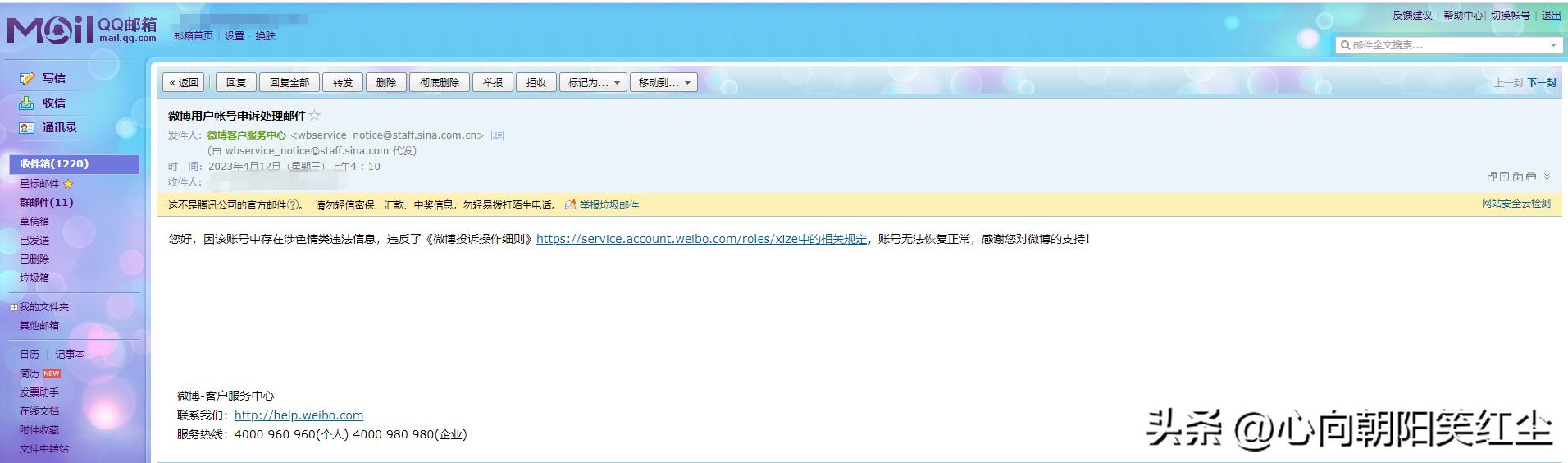Click 切换帐号 switch account
Screen dimensions: 1568x463
click(x=1511, y=16)
